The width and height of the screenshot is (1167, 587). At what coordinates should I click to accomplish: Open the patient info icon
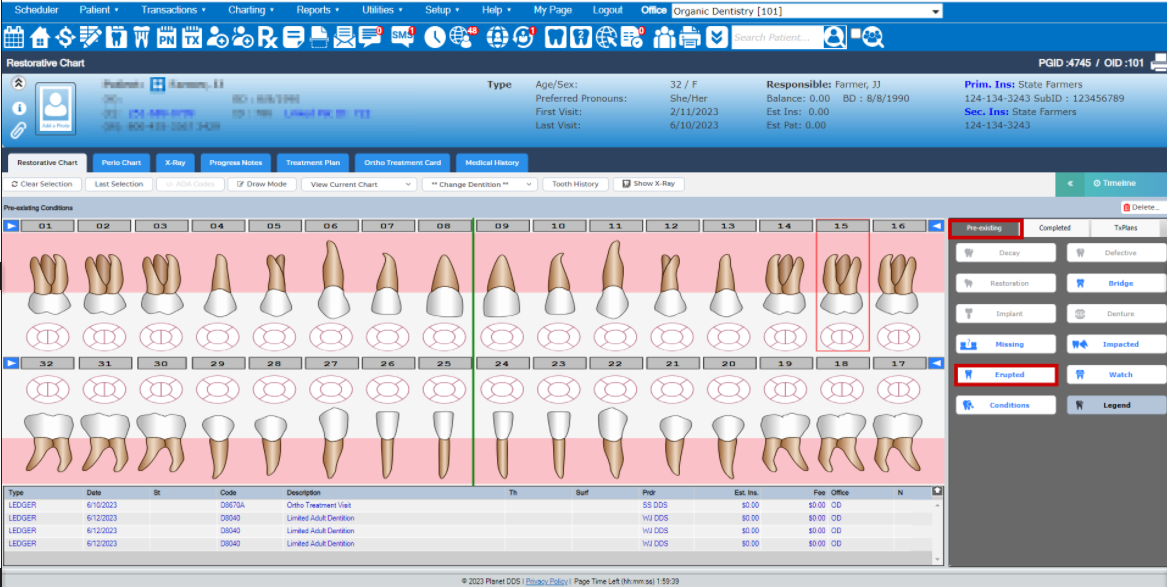(x=18, y=106)
